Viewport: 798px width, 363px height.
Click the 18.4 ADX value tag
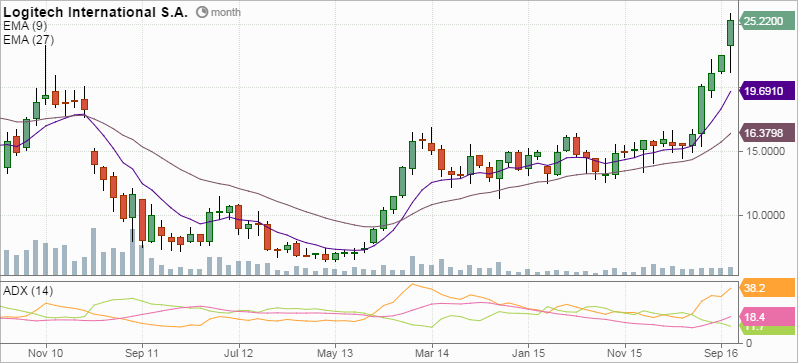pos(766,317)
